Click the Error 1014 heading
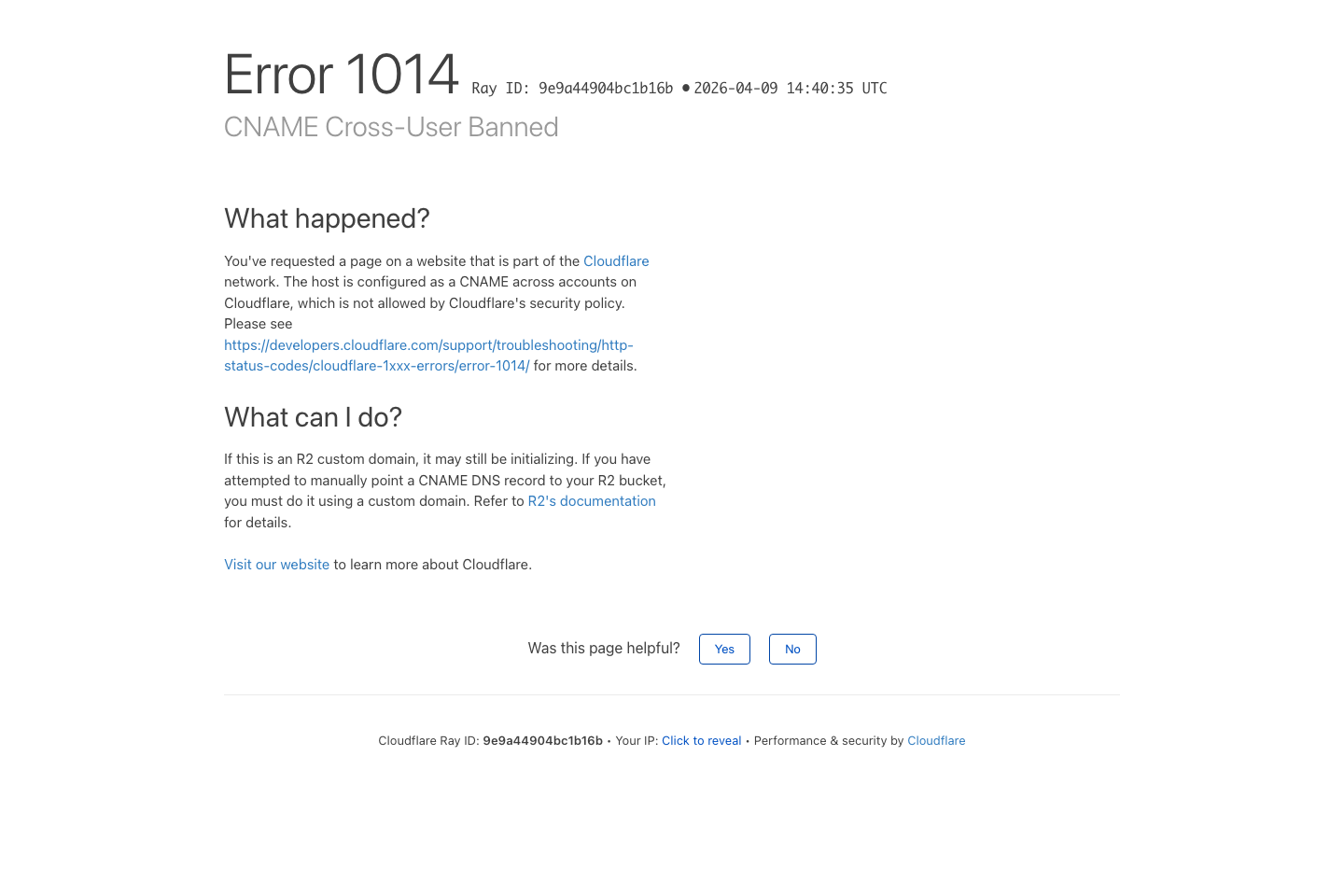Image resolution: width=1344 pixels, height=896 pixels. pos(342,75)
